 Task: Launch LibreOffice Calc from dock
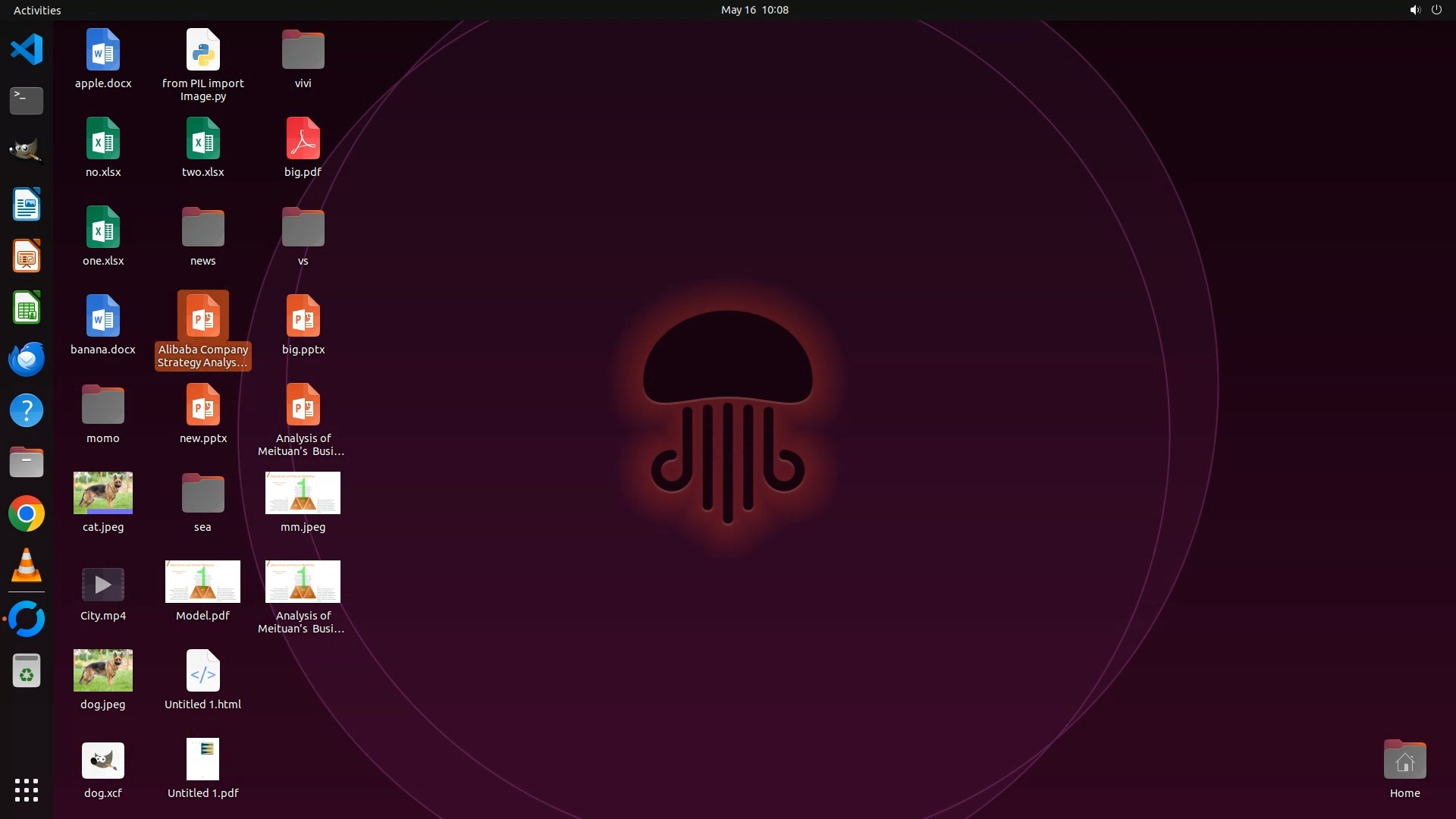point(27,309)
